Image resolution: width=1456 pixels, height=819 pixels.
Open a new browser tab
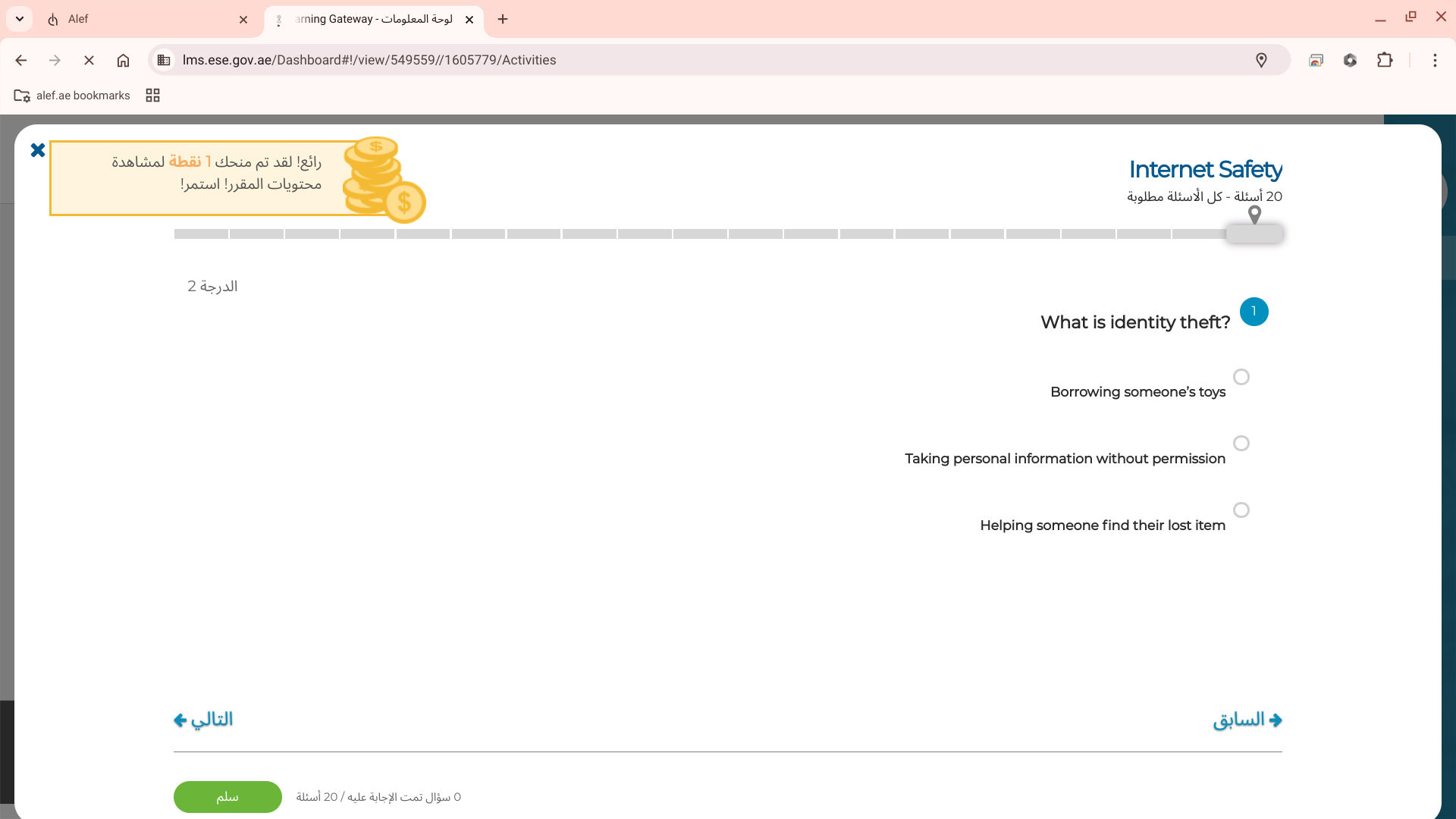pos(503,19)
